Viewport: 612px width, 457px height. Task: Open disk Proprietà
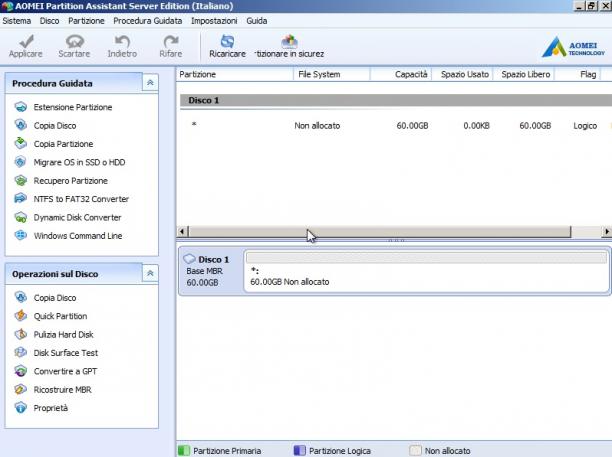(51, 408)
